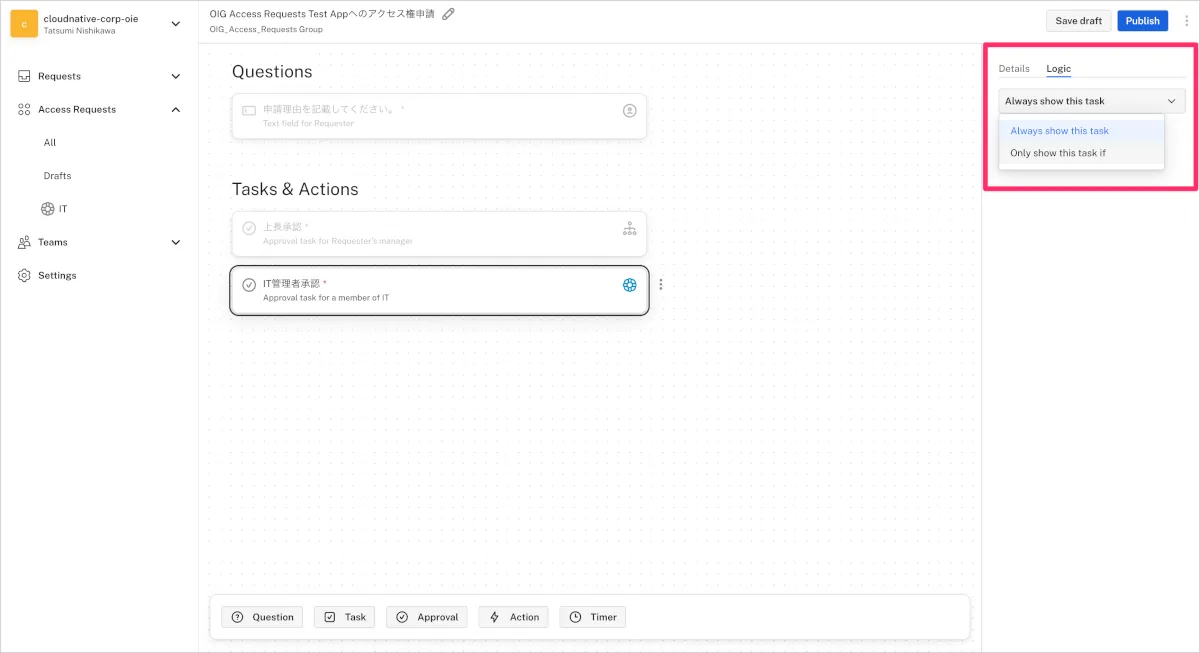Open Drafts under Access Requests

tap(57, 176)
